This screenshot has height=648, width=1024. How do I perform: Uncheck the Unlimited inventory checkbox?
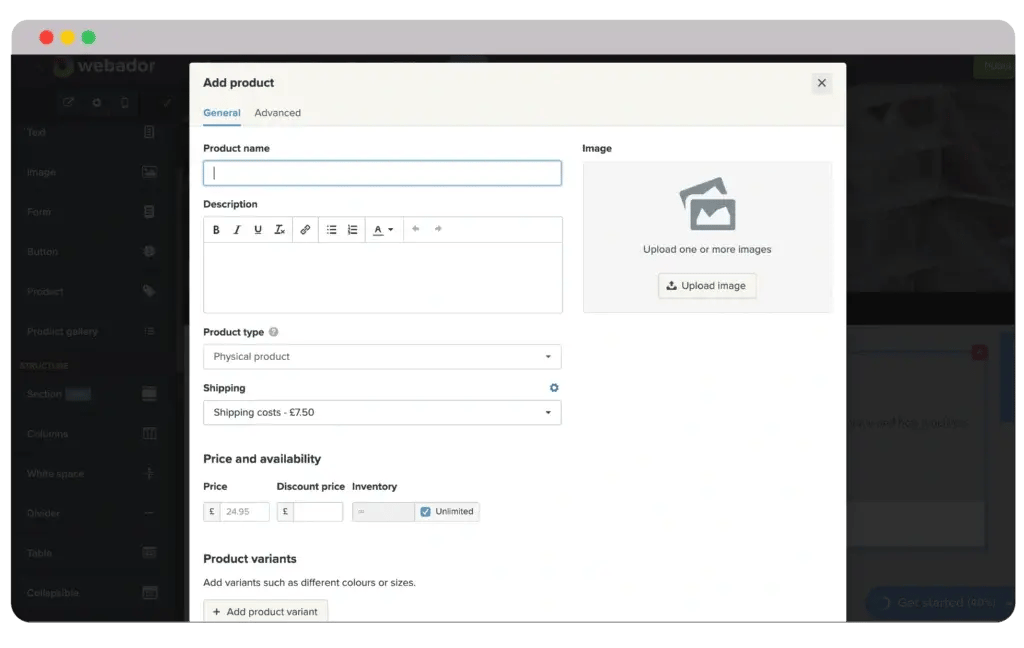[x=426, y=512]
